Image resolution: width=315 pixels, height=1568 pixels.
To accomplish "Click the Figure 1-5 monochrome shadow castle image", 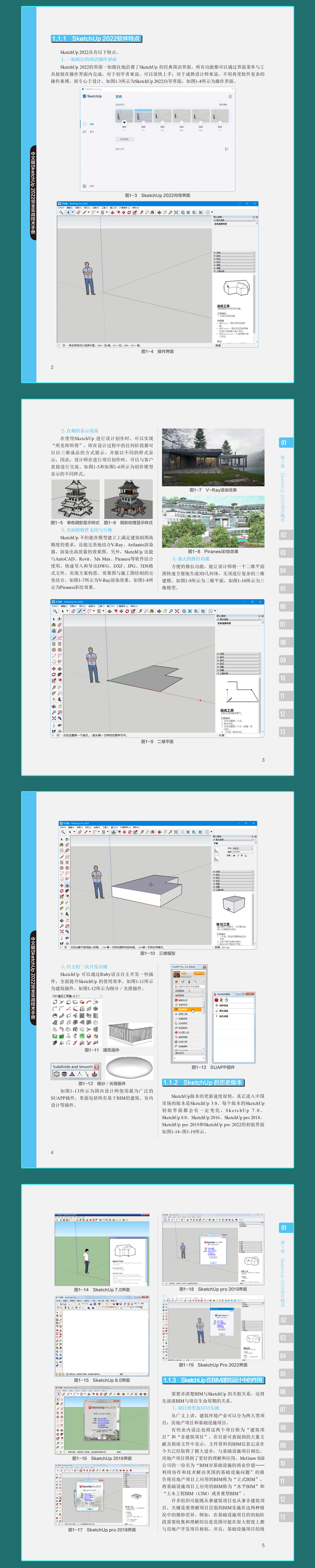I will click(75, 499).
